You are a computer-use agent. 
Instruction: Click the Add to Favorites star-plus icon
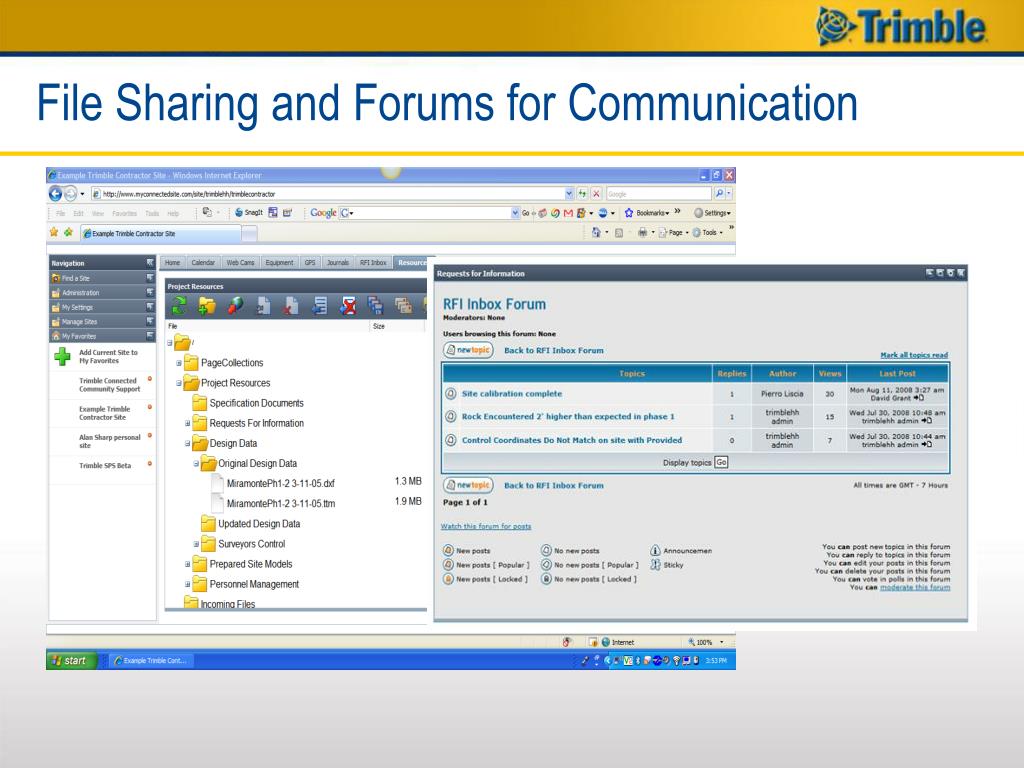pos(68,232)
